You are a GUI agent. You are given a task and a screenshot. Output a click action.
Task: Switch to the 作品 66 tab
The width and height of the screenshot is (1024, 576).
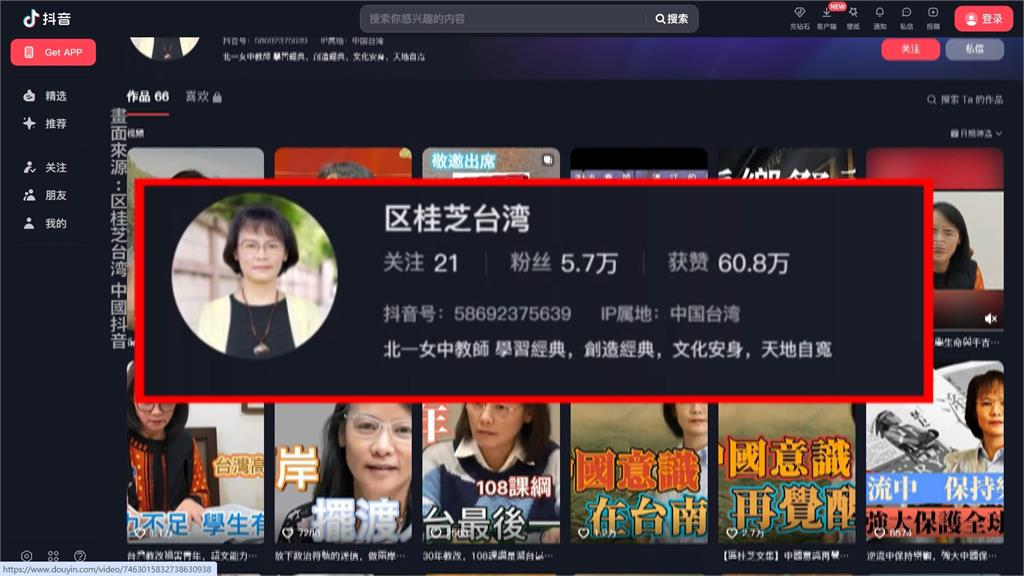click(x=148, y=97)
